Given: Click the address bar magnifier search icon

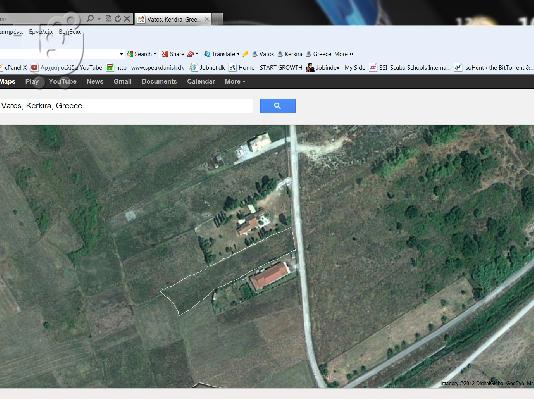Looking at the screenshot, I should pyautogui.click(x=90, y=18).
